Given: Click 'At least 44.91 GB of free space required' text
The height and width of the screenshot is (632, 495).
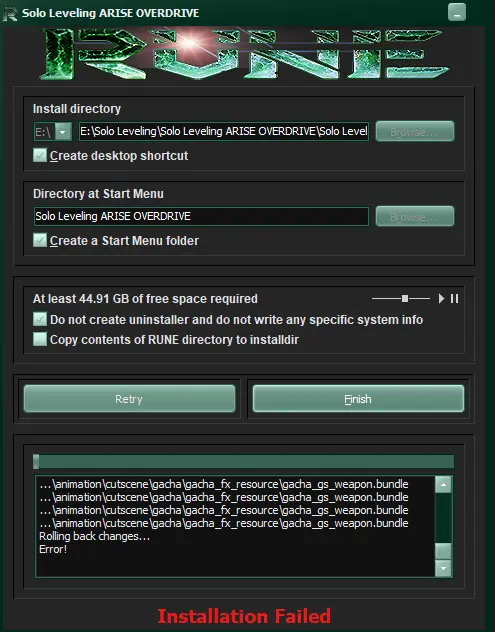Looking at the screenshot, I should coord(145,299).
